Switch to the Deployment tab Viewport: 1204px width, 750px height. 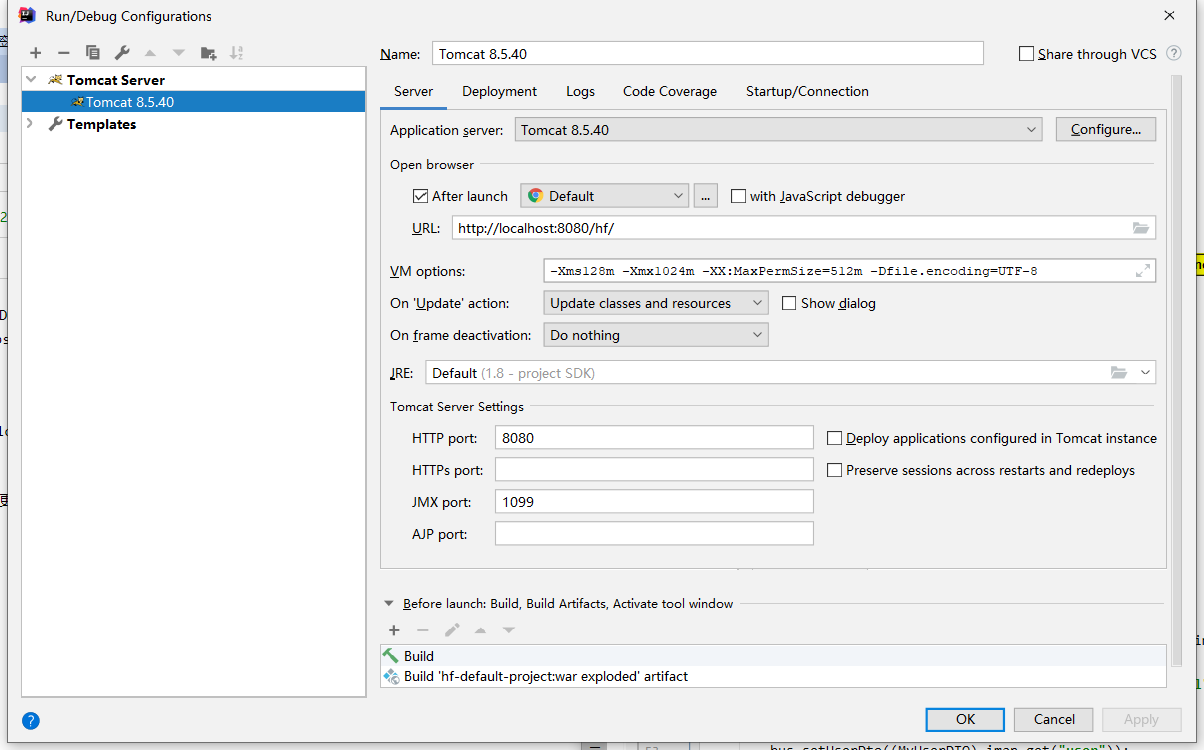click(x=499, y=91)
